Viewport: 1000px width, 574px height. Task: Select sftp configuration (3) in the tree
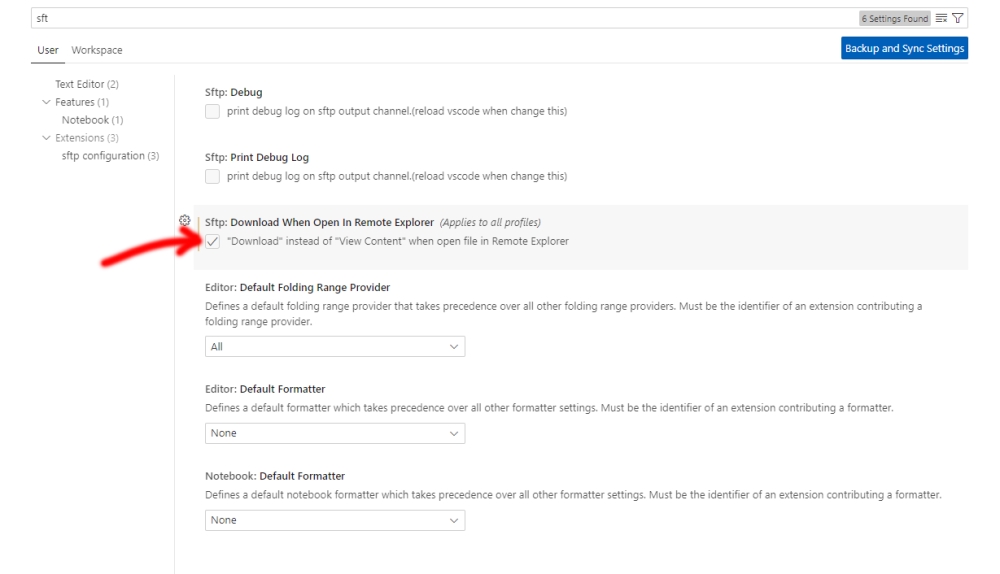[110, 156]
